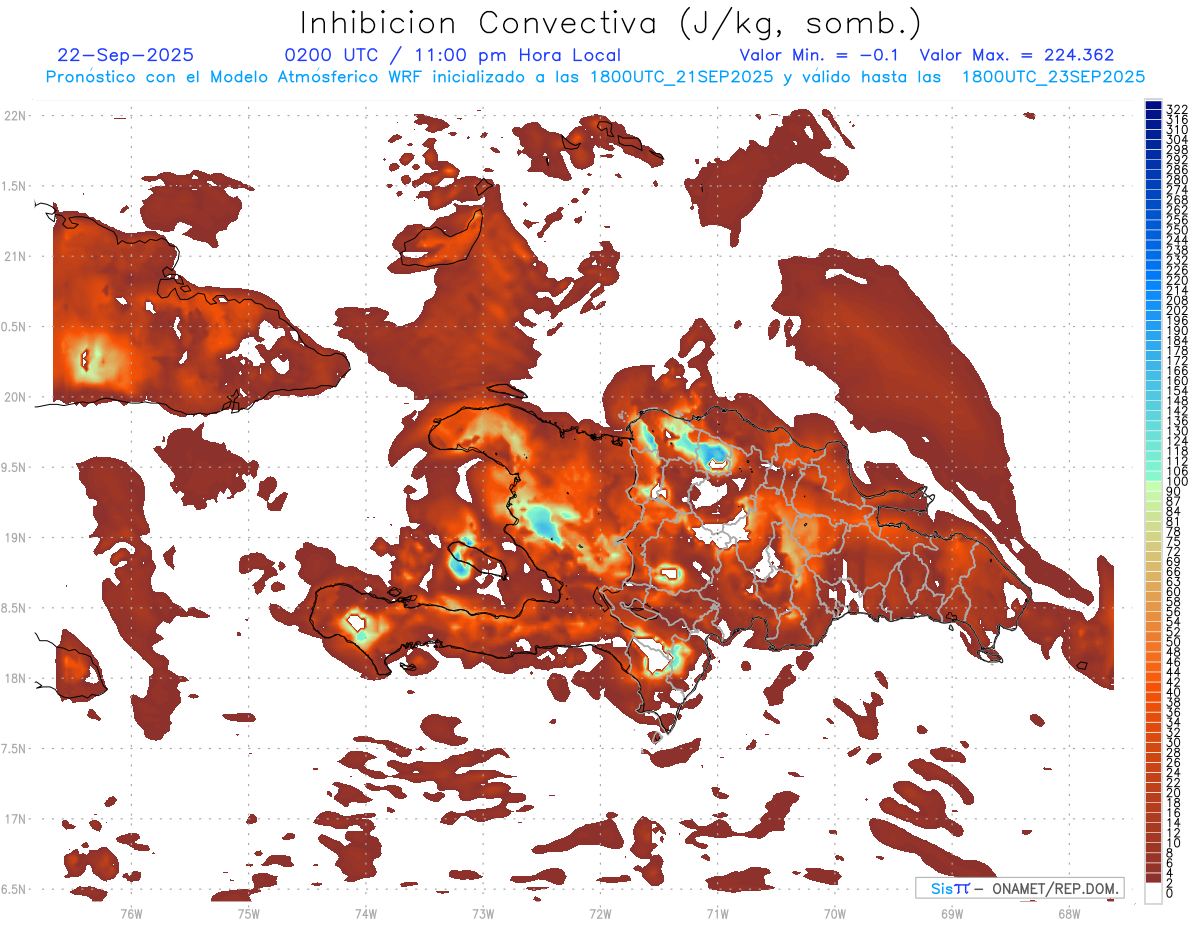The height and width of the screenshot is (927, 1200).
Task: Click the 72W longitude axis label
Action: (600, 913)
